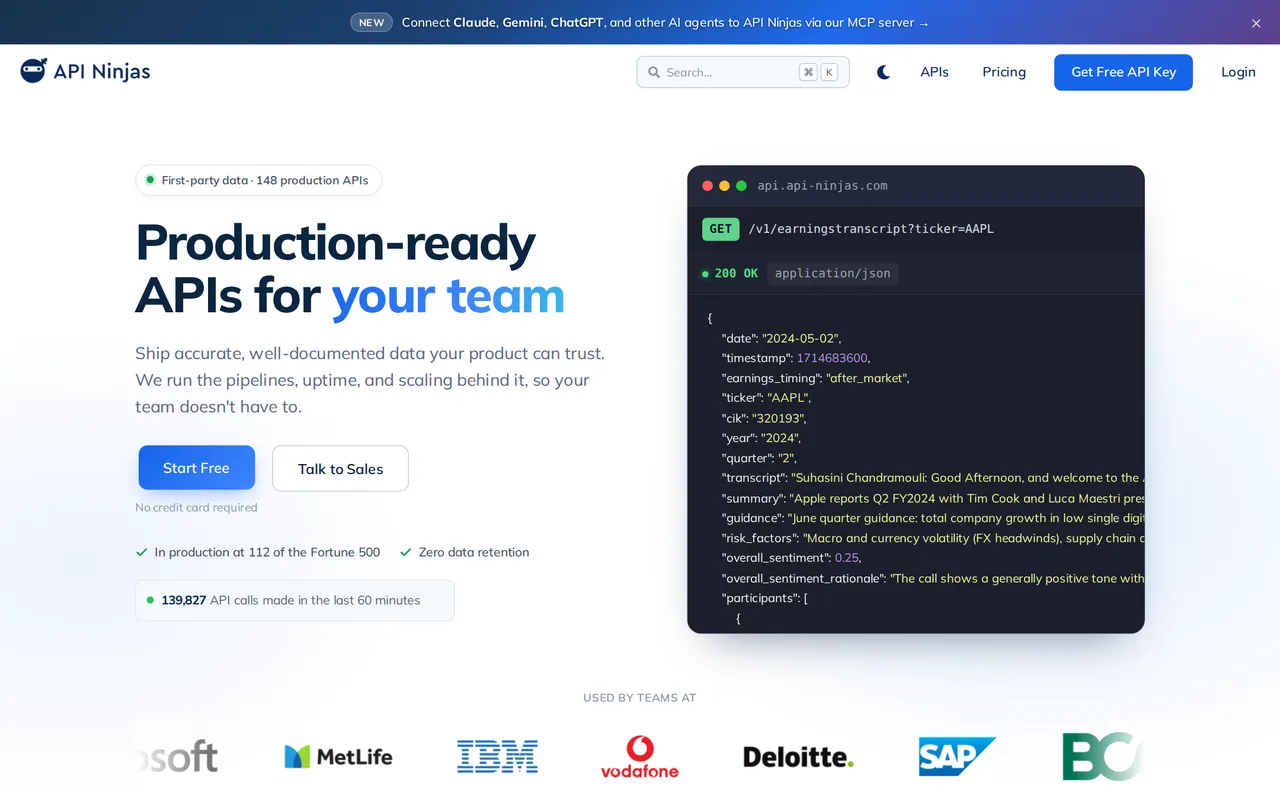Click the "date": "2024-05-02" line
This screenshot has height=800, width=1280.
coord(781,338)
